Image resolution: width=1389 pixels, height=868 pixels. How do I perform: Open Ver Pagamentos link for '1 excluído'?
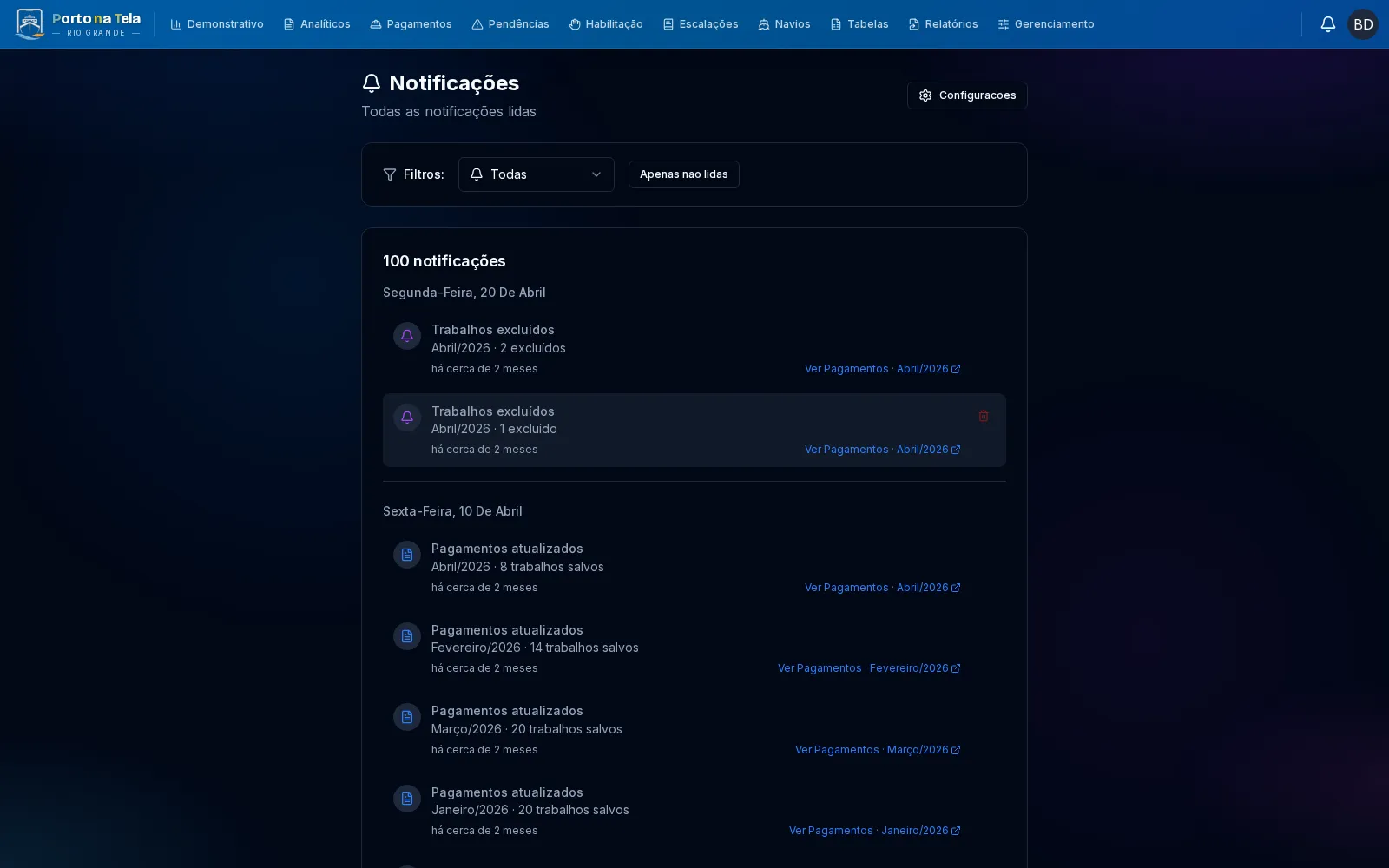(x=882, y=450)
